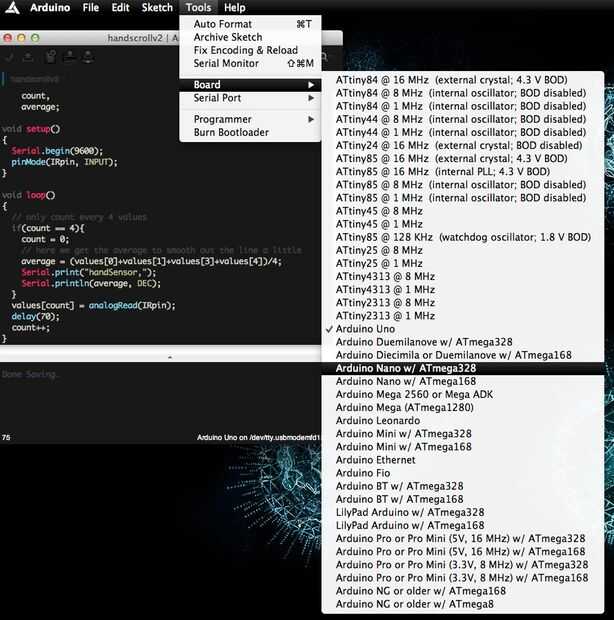Choose the Arduino Ethernet board
This screenshot has width=614, height=620.
pos(463,460)
